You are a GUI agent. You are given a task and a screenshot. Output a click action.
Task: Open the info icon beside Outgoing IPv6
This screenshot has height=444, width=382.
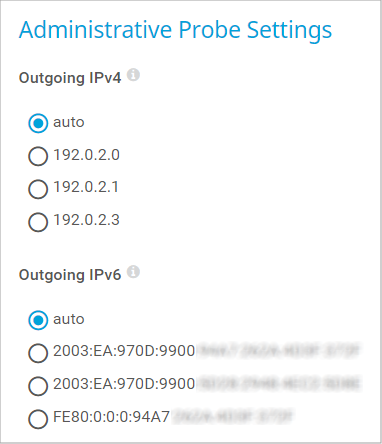(133, 272)
